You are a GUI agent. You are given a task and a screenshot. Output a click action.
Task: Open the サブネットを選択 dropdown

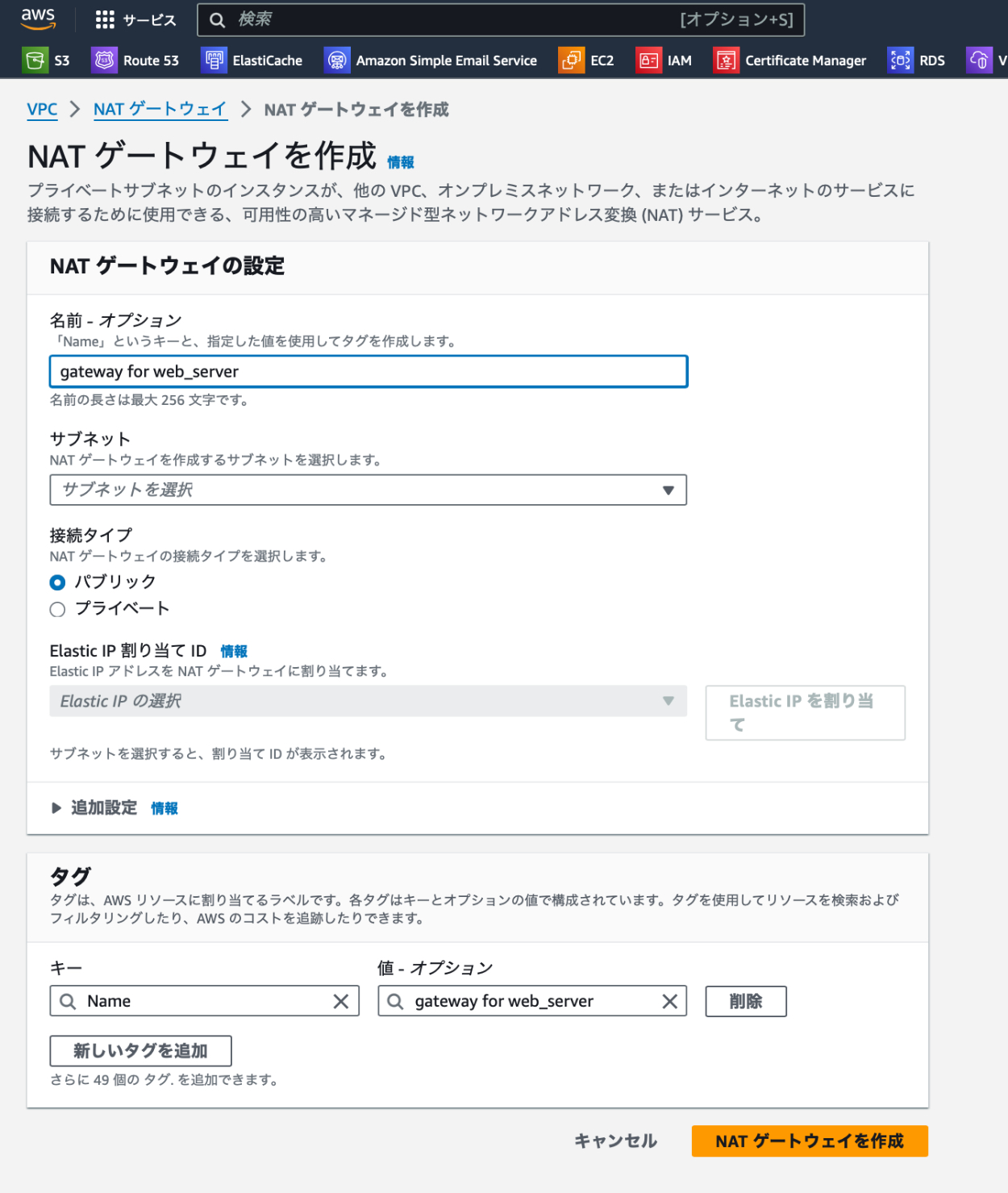(x=368, y=490)
